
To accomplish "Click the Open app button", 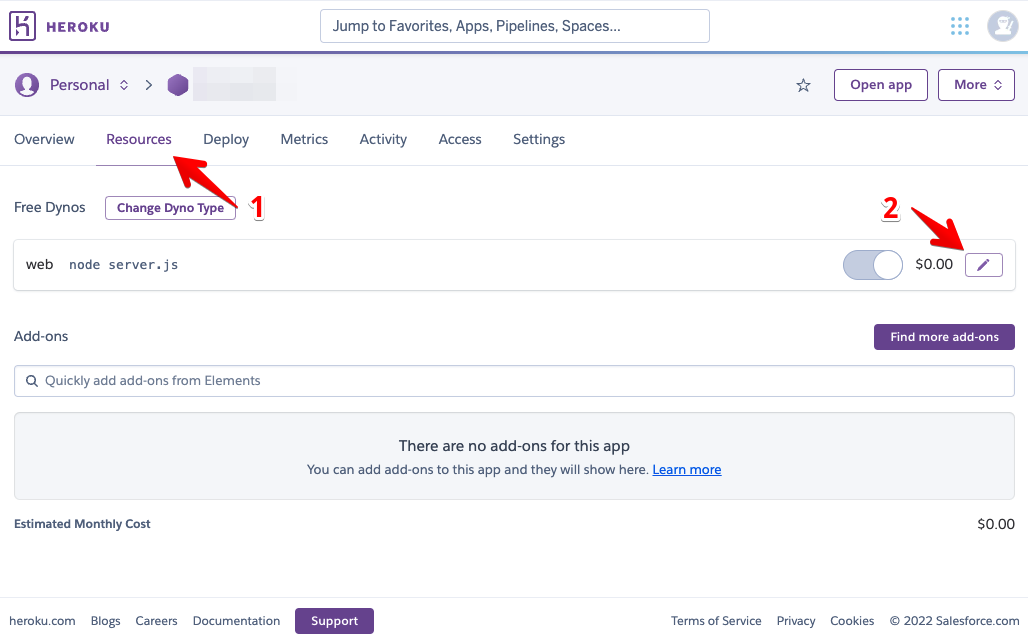I will (880, 85).
